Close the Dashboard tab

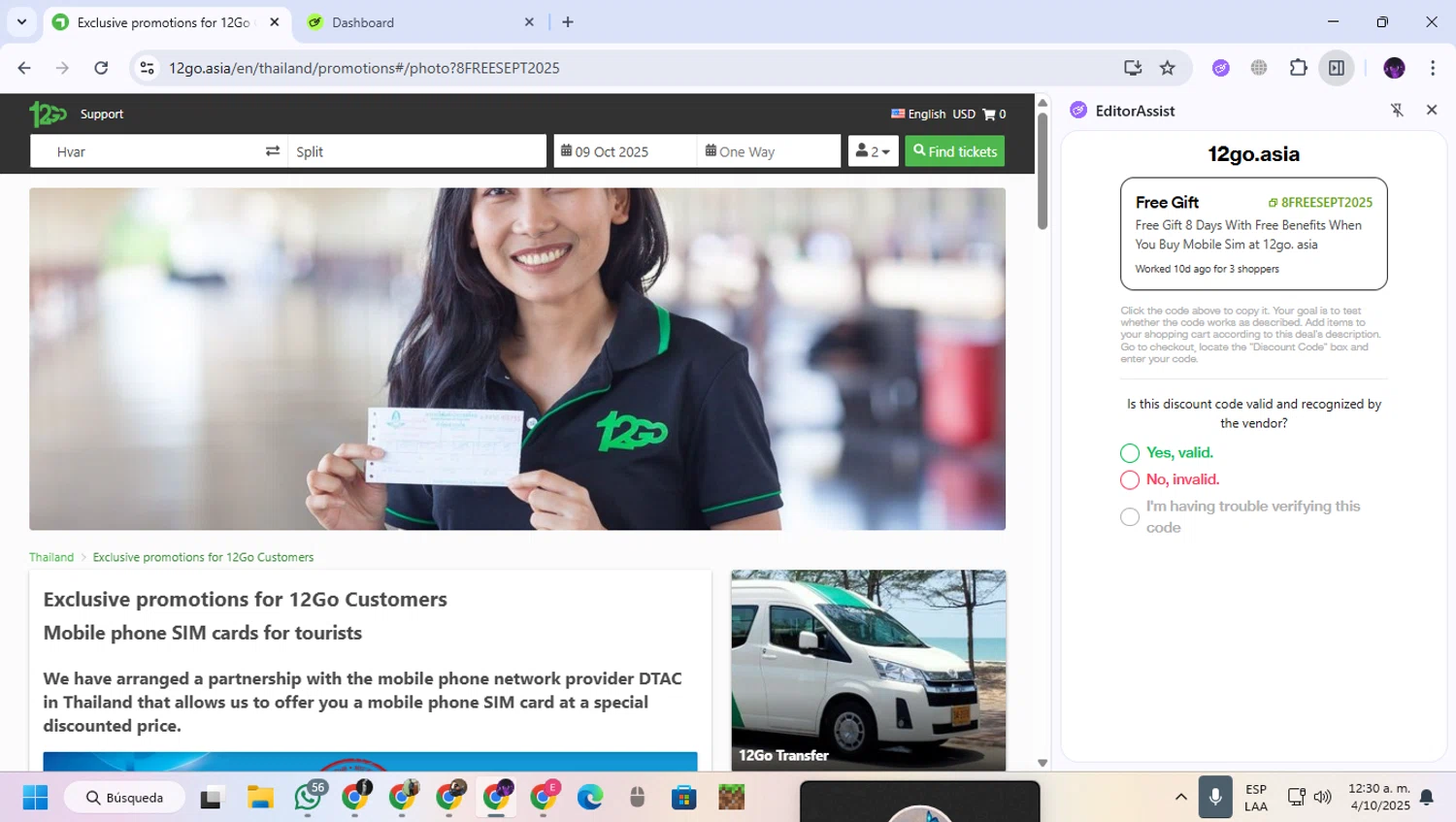coord(529,22)
